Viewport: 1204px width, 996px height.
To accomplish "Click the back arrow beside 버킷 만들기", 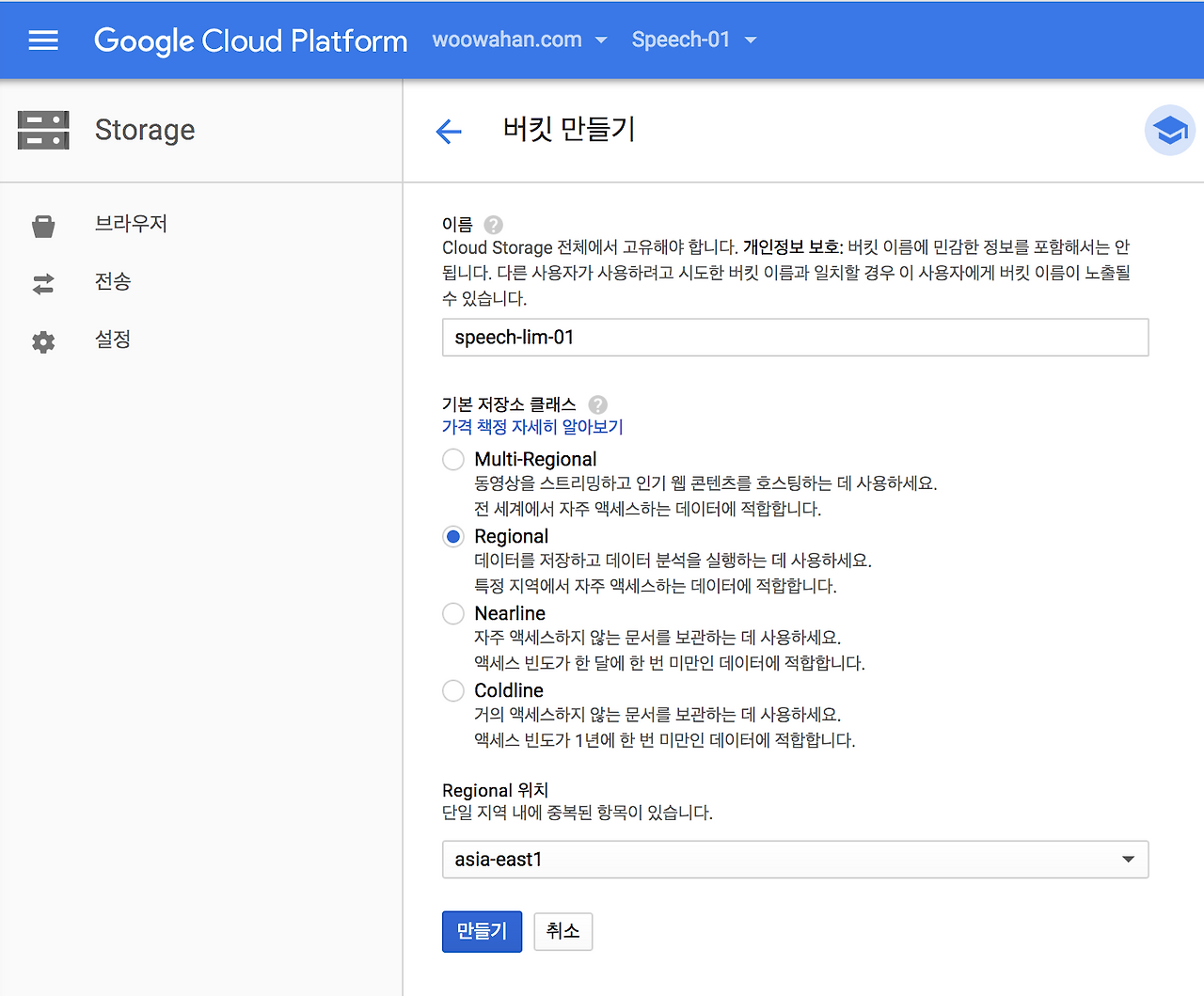I will (x=449, y=132).
